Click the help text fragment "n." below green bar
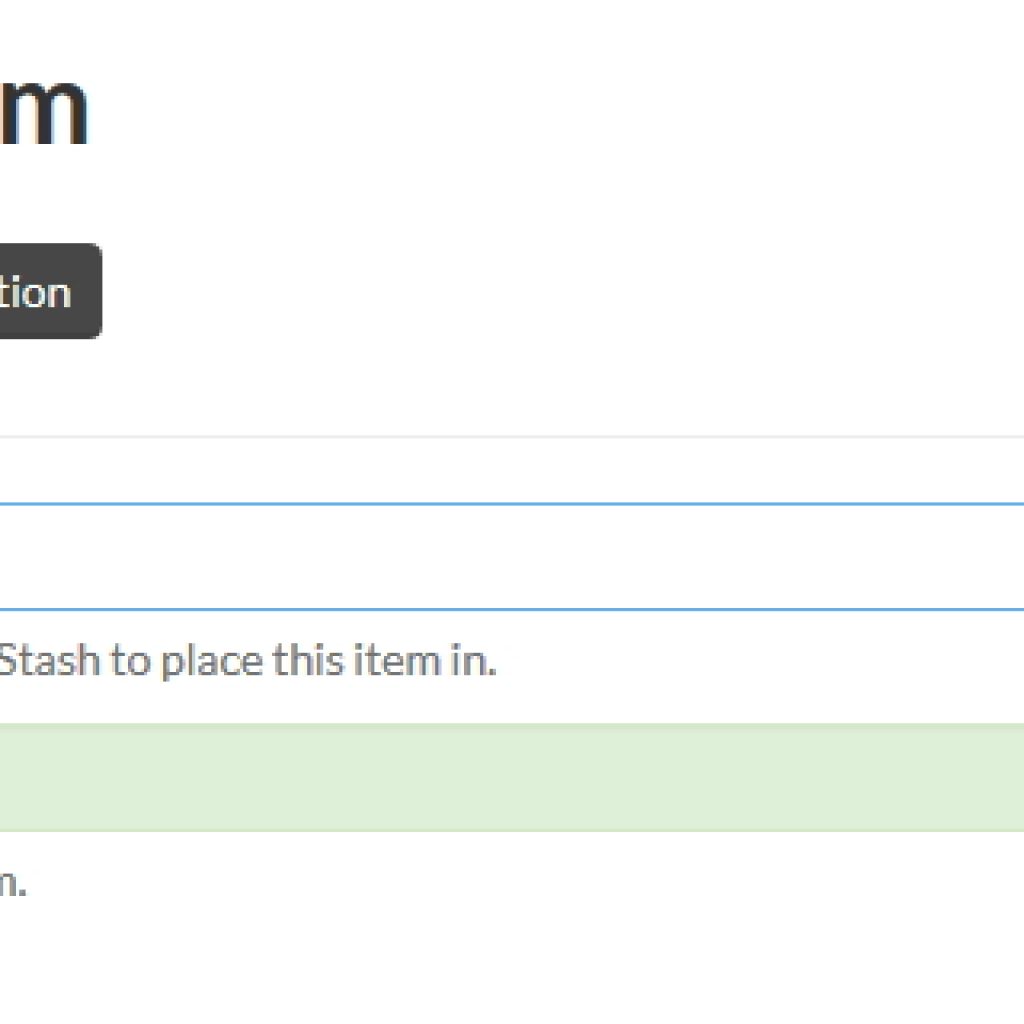The height and width of the screenshot is (1024, 1024). 12,882
